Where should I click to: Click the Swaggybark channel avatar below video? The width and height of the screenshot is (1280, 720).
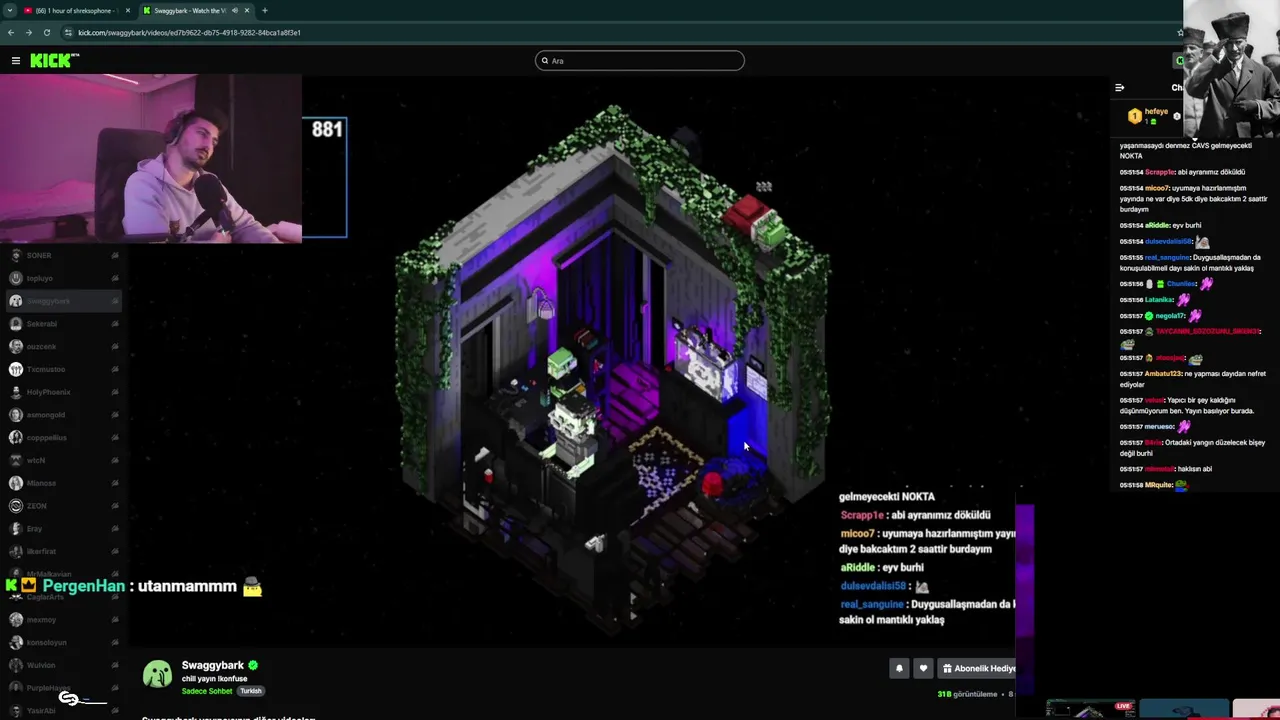pos(157,674)
